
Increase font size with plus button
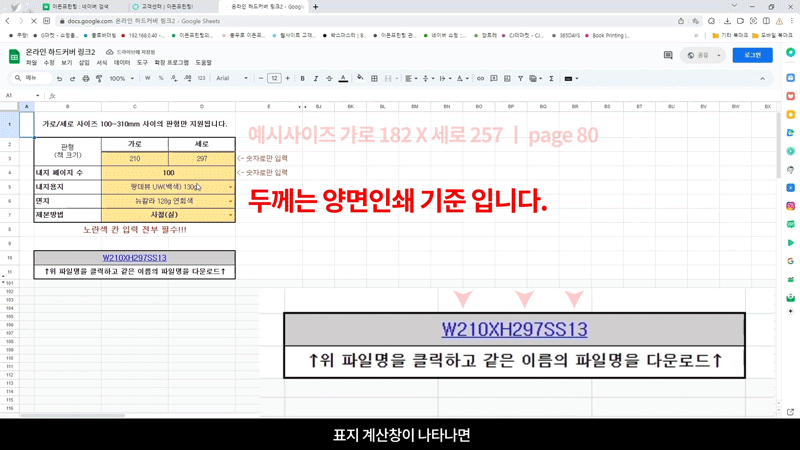click(x=288, y=79)
